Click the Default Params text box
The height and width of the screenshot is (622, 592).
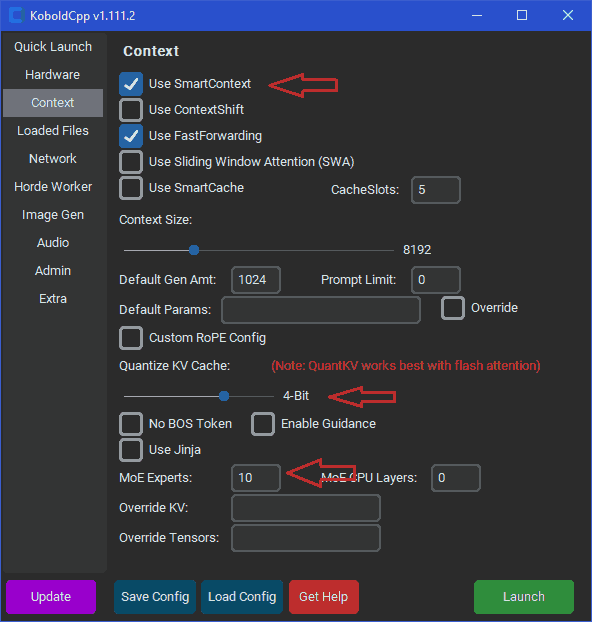point(321,310)
